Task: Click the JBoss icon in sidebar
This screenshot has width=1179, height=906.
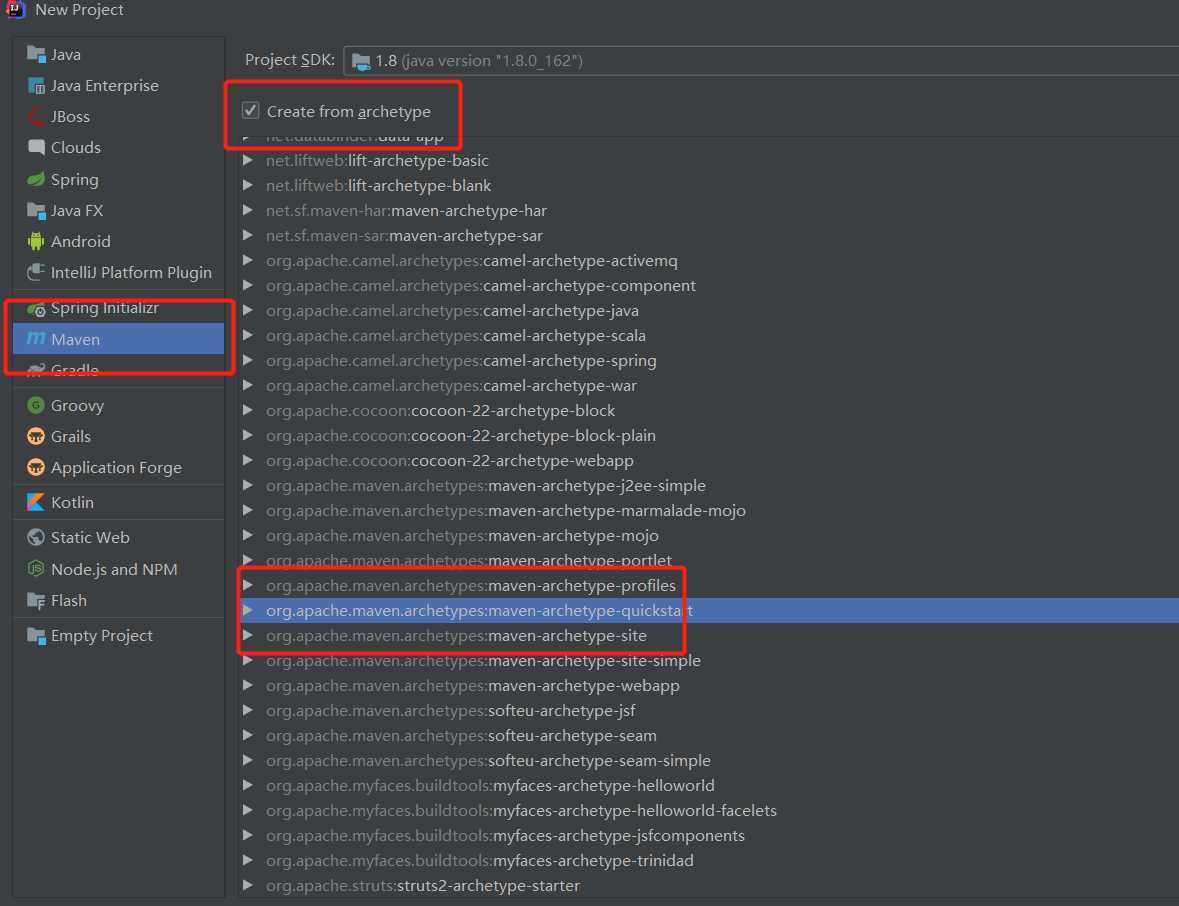Action: 36,117
